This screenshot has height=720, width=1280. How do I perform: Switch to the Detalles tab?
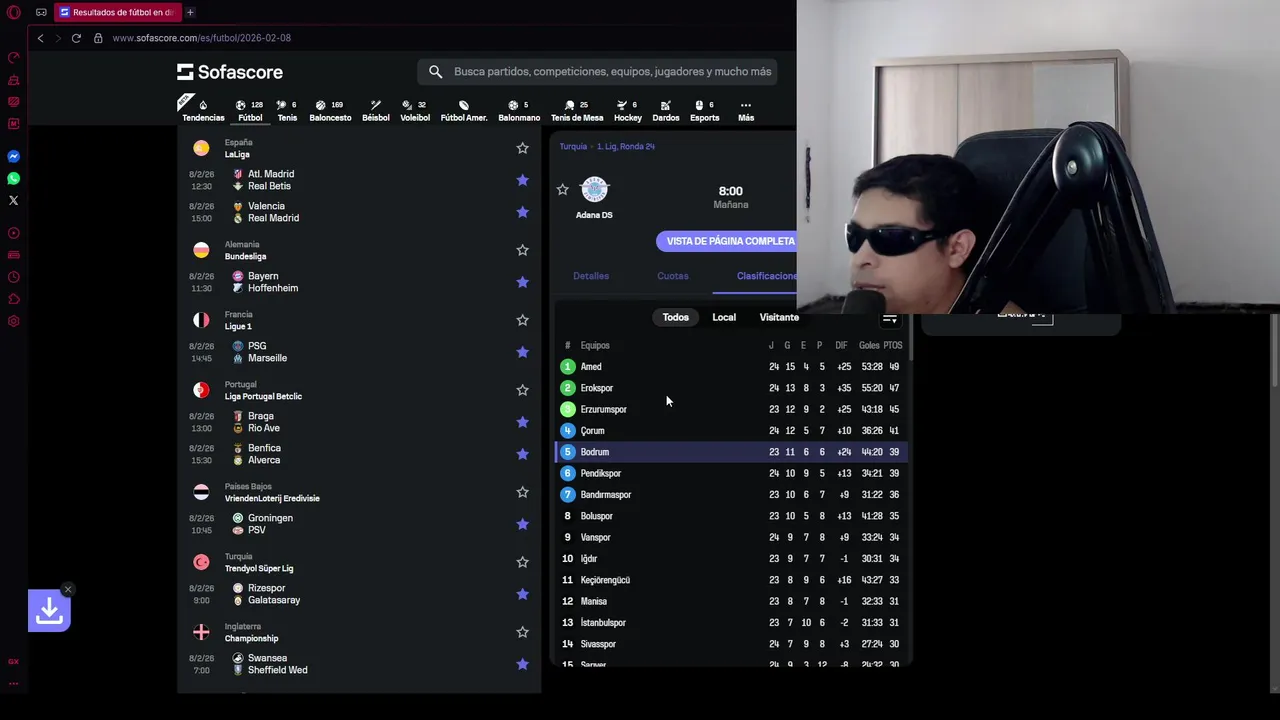click(591, 276)
